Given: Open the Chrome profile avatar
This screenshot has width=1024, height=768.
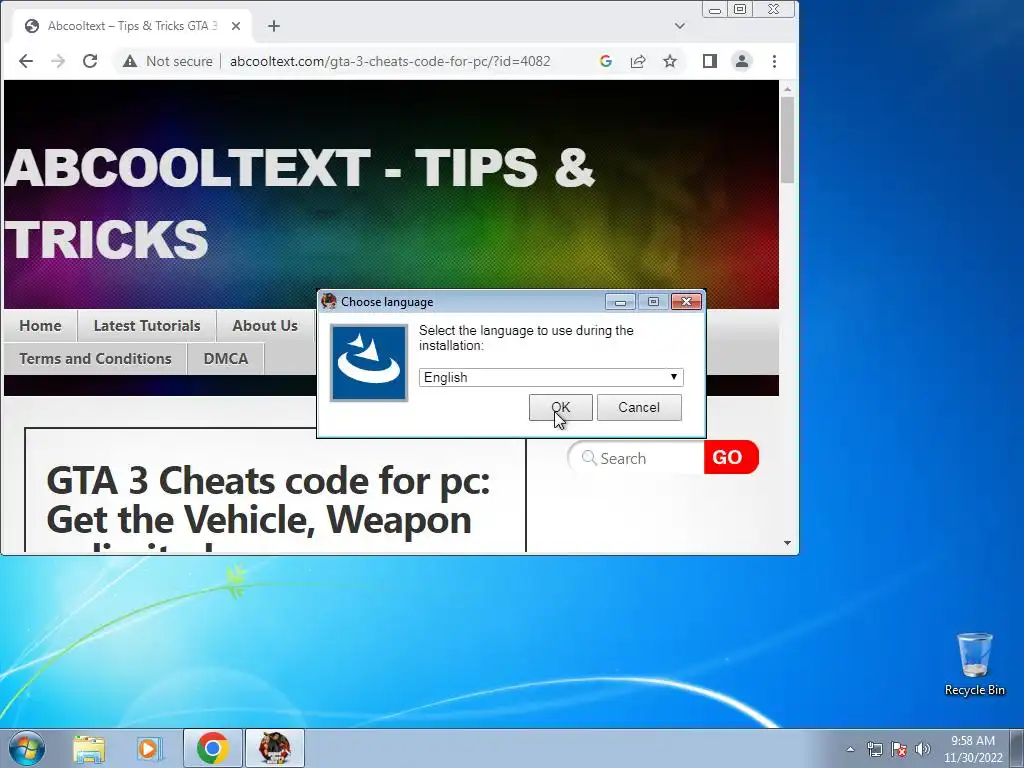Looking at the screenshot, I should pyautogui.click(x=742, y=61).
